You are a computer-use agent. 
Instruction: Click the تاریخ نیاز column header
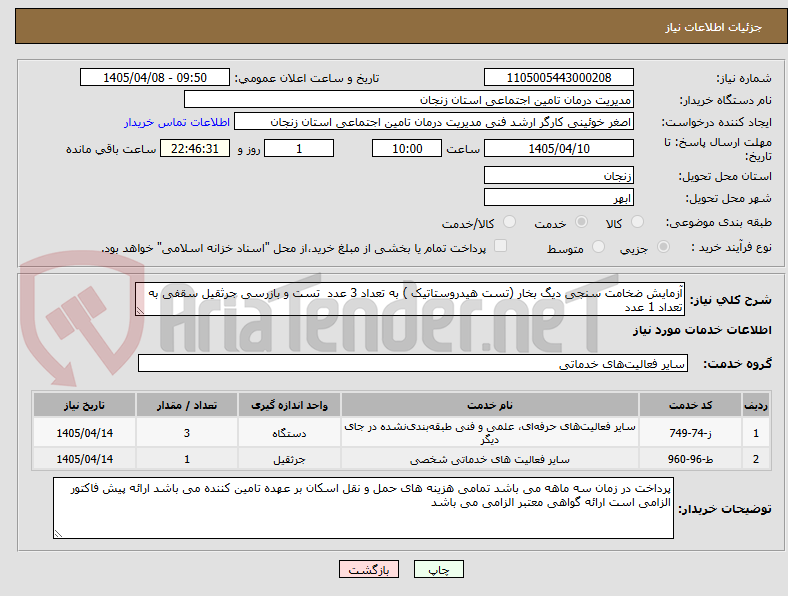pos(84,405)
